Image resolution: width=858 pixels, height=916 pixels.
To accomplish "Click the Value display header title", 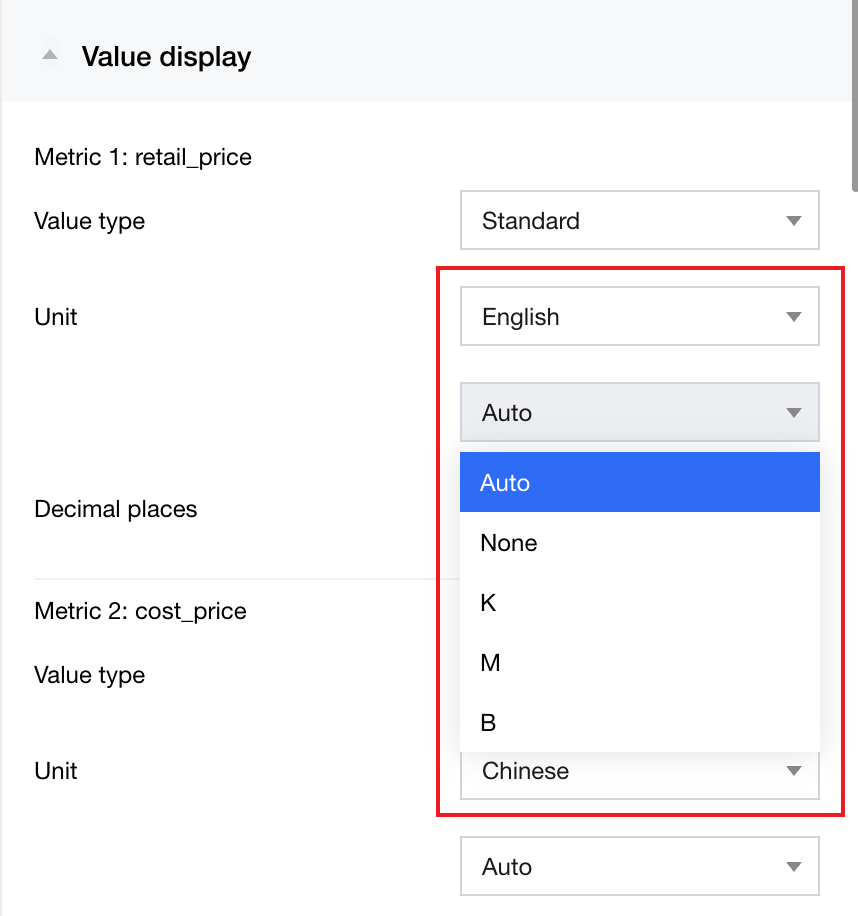I will 166,57.
